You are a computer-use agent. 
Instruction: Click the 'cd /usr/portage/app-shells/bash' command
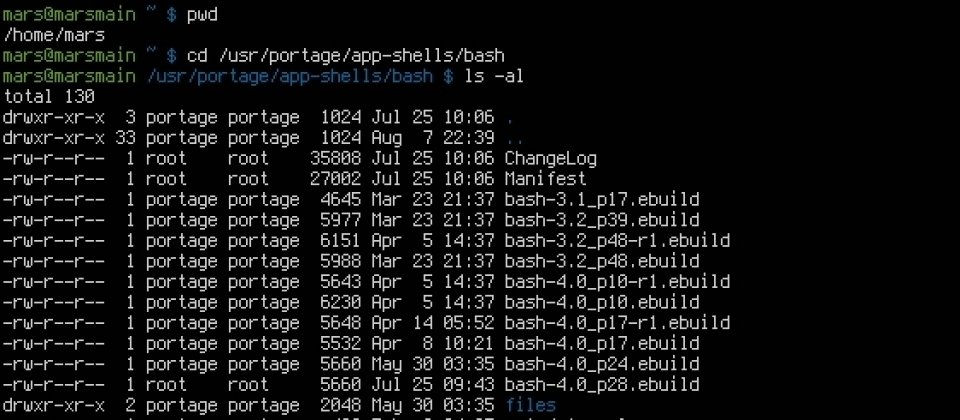(x=345, y=56)
